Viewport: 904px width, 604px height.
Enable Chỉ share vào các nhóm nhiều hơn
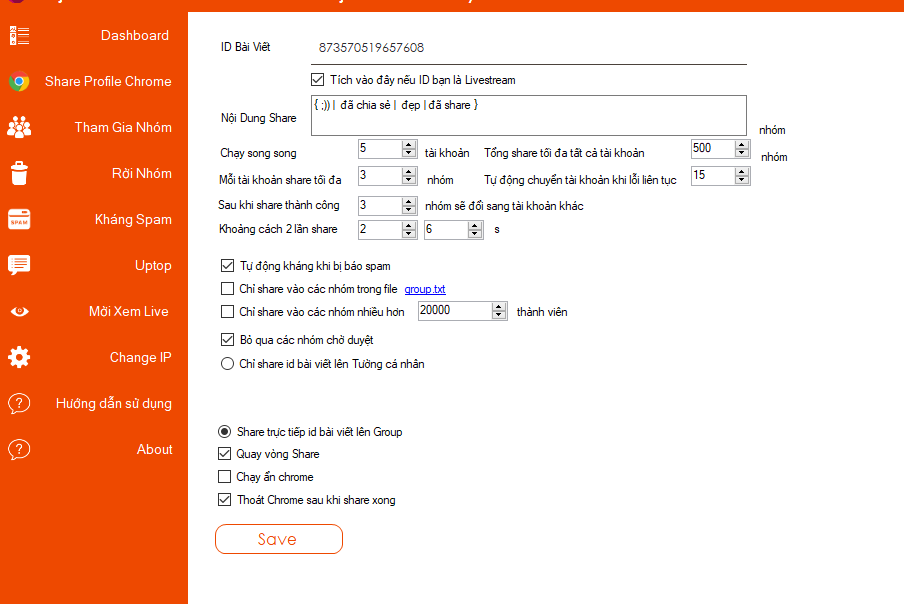(227, 312)
